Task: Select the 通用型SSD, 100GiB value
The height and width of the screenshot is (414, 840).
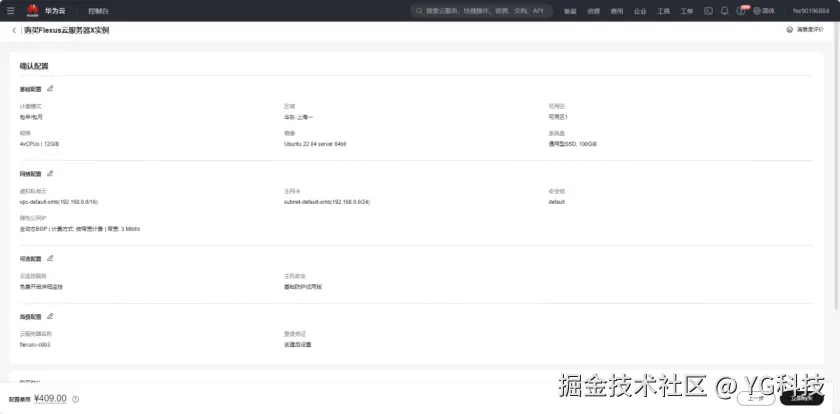Action: click(x=572, y=144)
